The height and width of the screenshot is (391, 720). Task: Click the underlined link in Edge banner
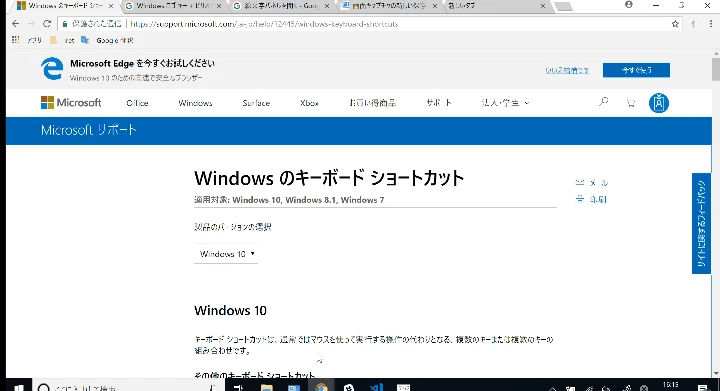pos(567,70)
